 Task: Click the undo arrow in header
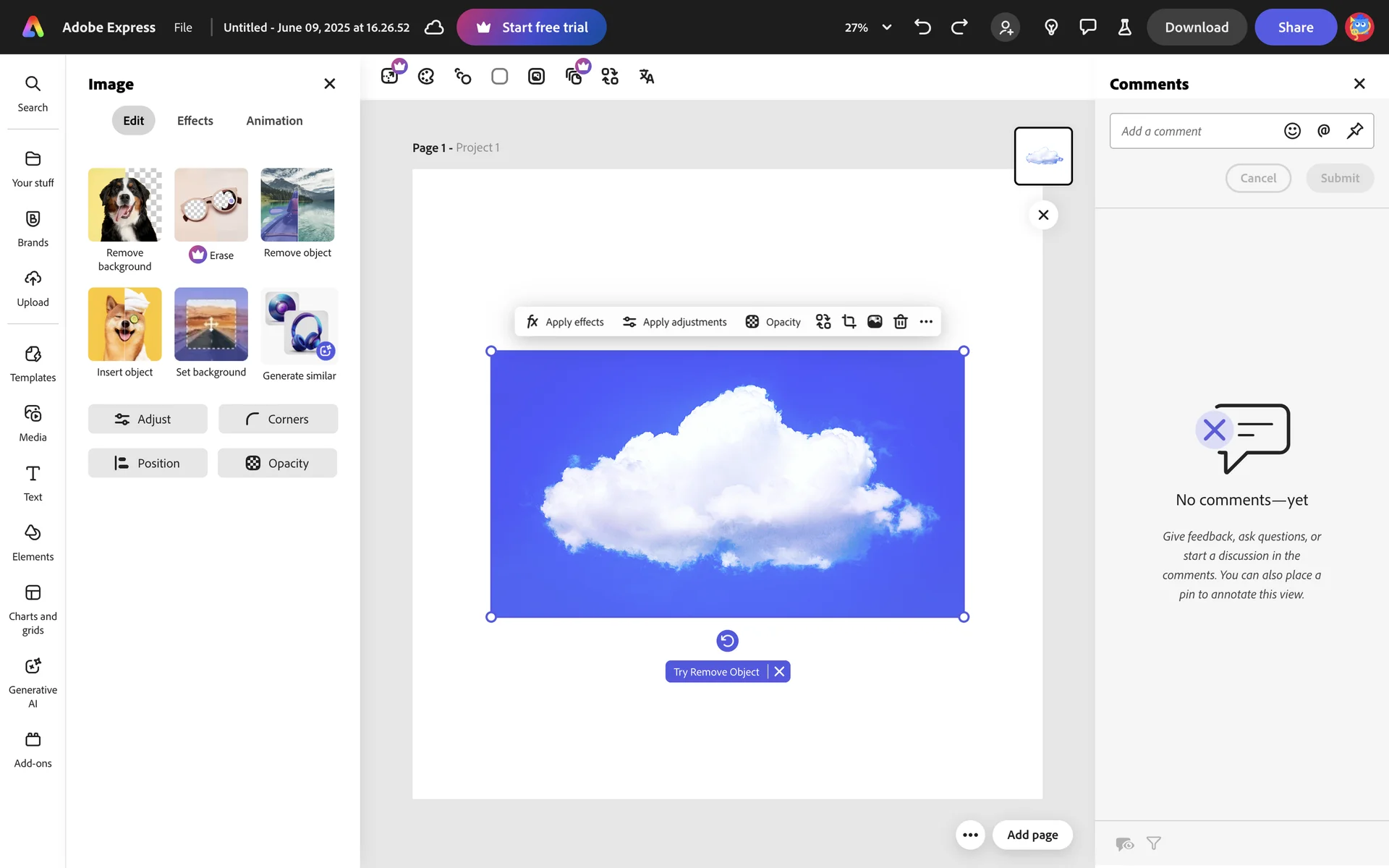922,27
